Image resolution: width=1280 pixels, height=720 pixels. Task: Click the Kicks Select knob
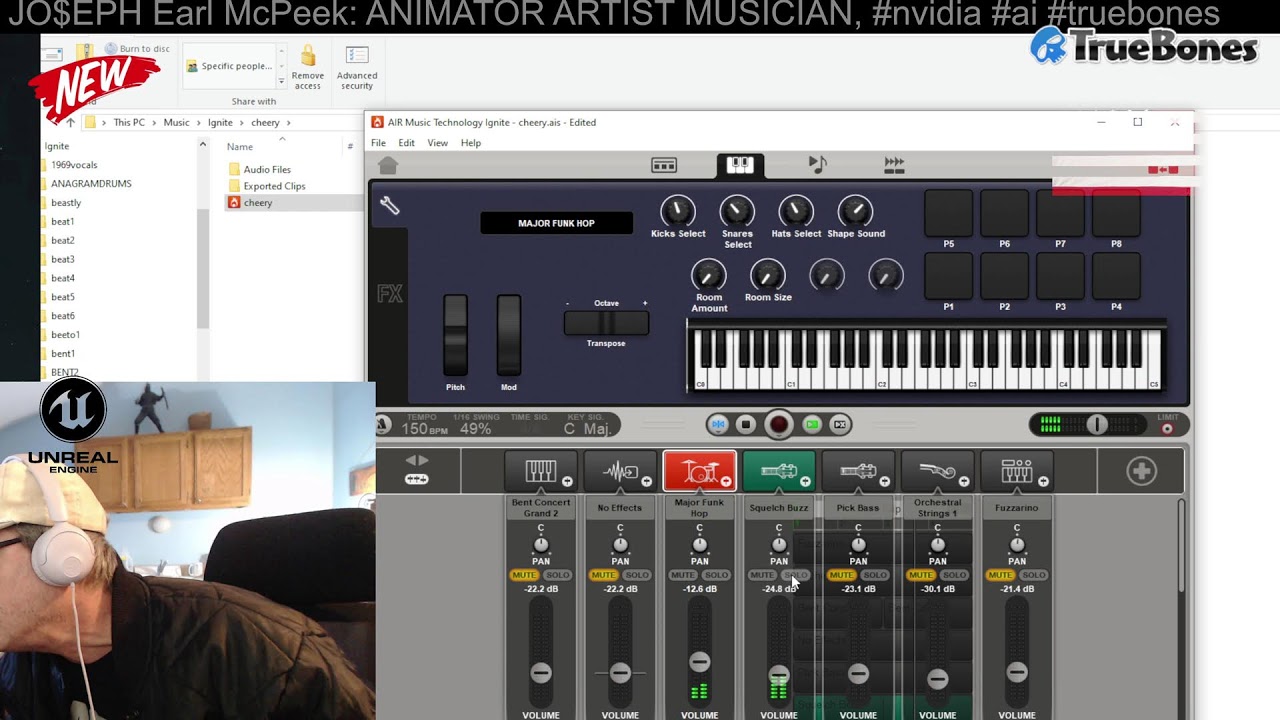(x=677, y=211)
